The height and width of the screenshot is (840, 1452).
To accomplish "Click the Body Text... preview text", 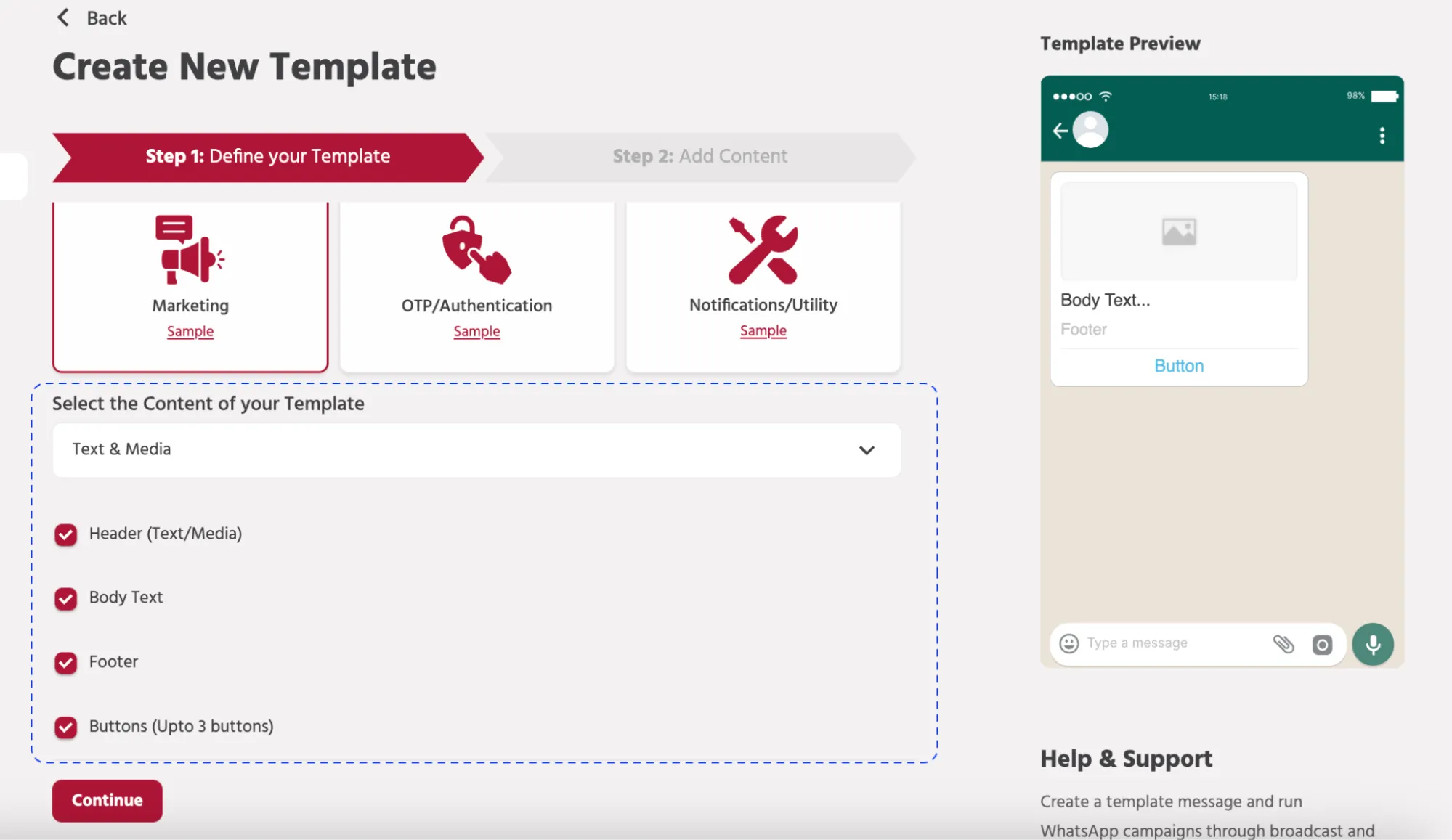I will [x=1106, y=300].
